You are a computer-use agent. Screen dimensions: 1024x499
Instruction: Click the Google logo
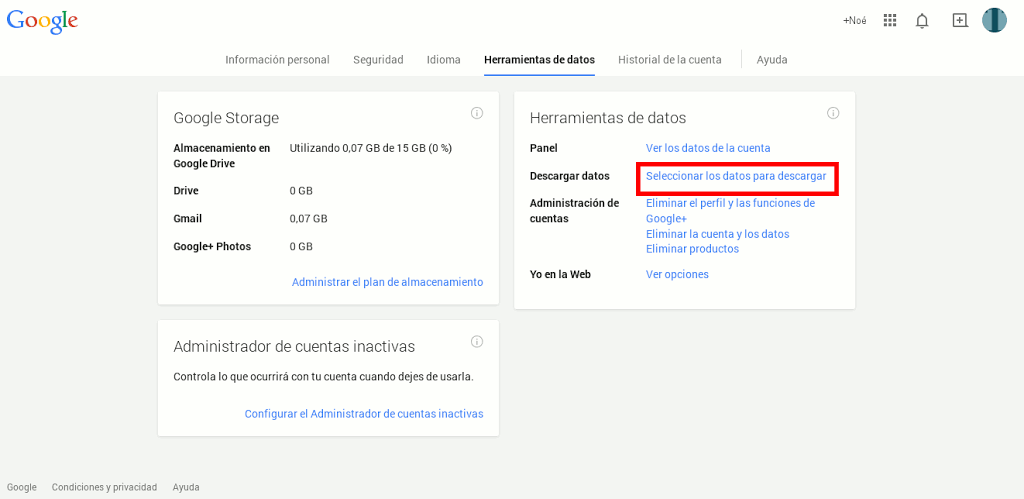42,21
